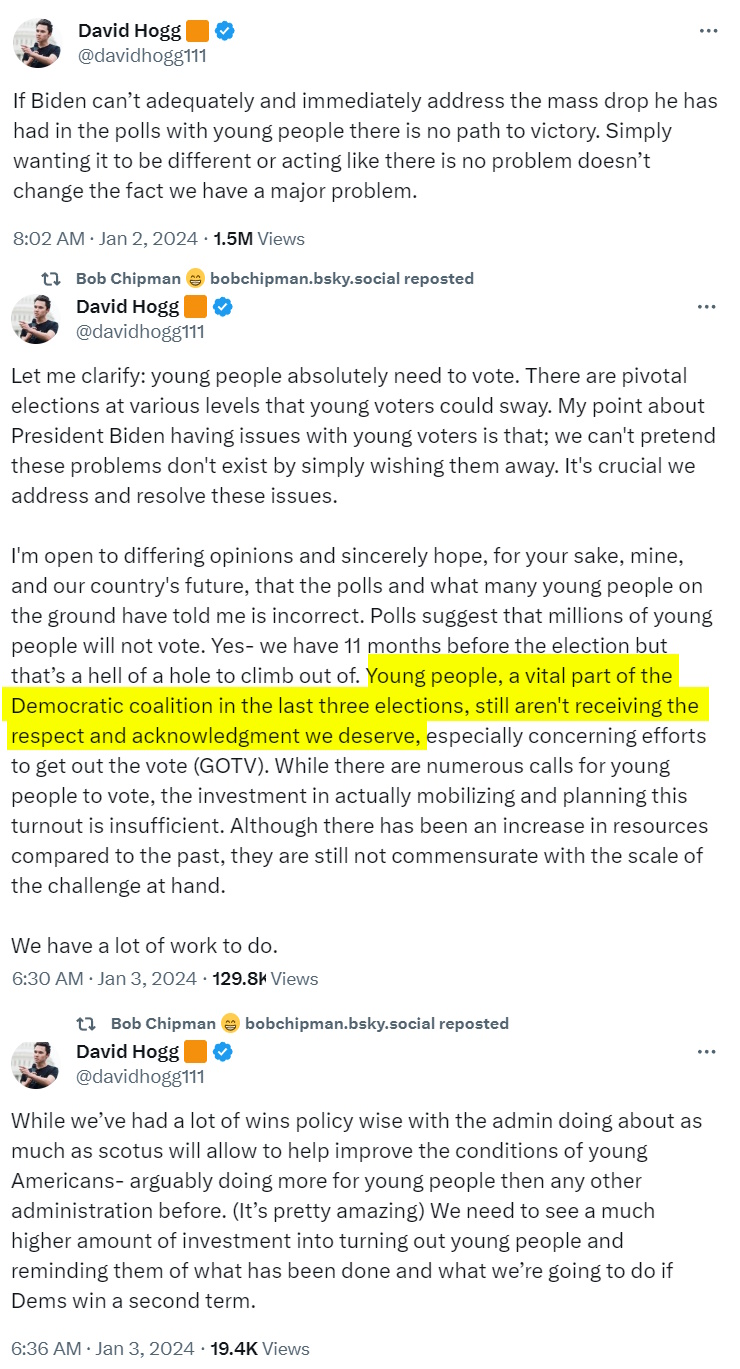Open the David Hogg name link on the first tweet

[129, 31]
